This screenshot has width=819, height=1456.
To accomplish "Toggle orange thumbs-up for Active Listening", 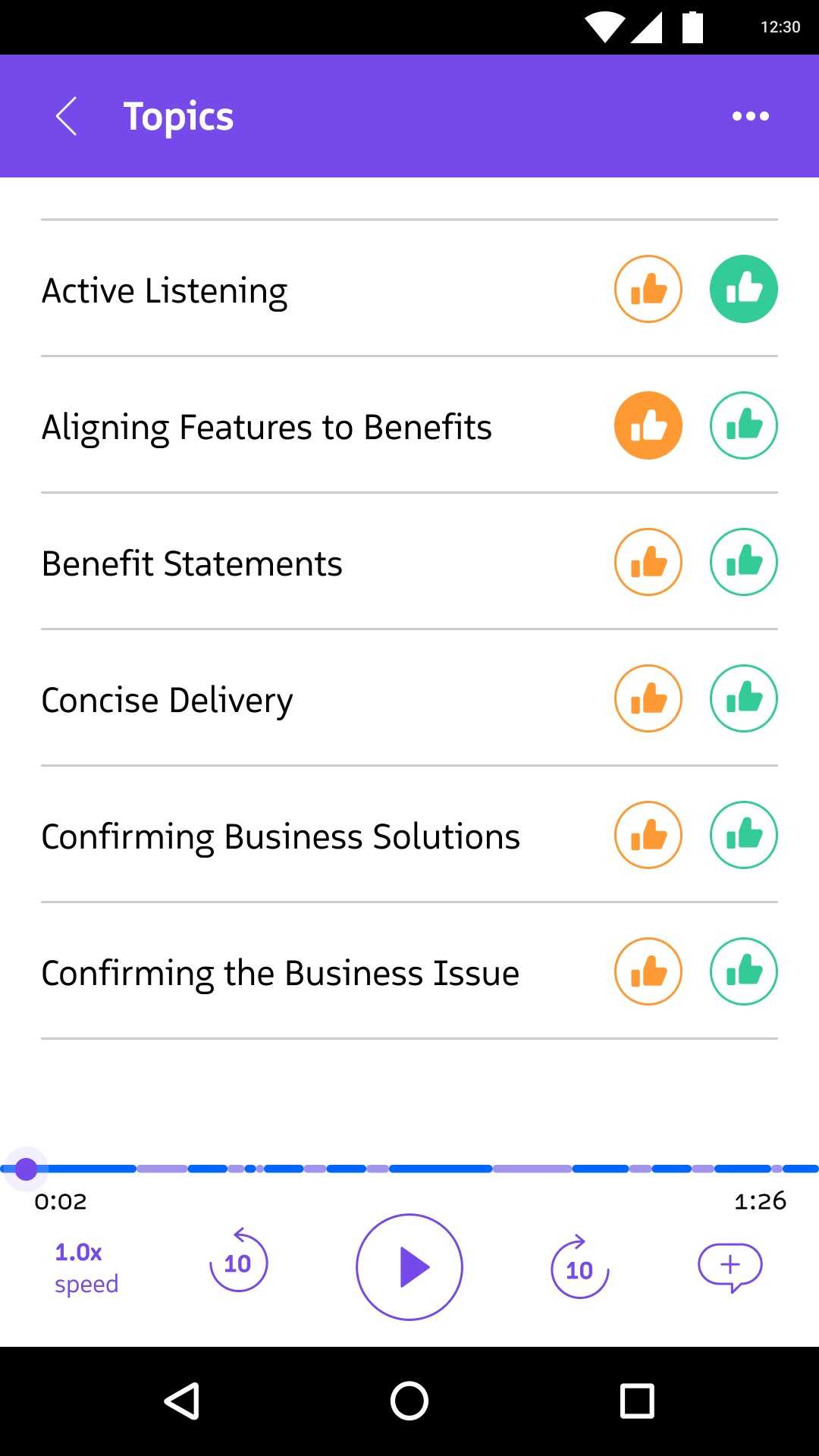I will coord(648,289).
